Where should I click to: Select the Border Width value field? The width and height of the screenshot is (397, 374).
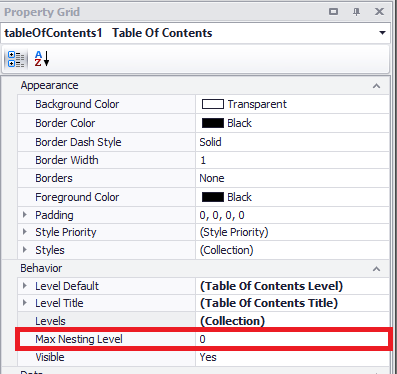[x=292, y=160]
